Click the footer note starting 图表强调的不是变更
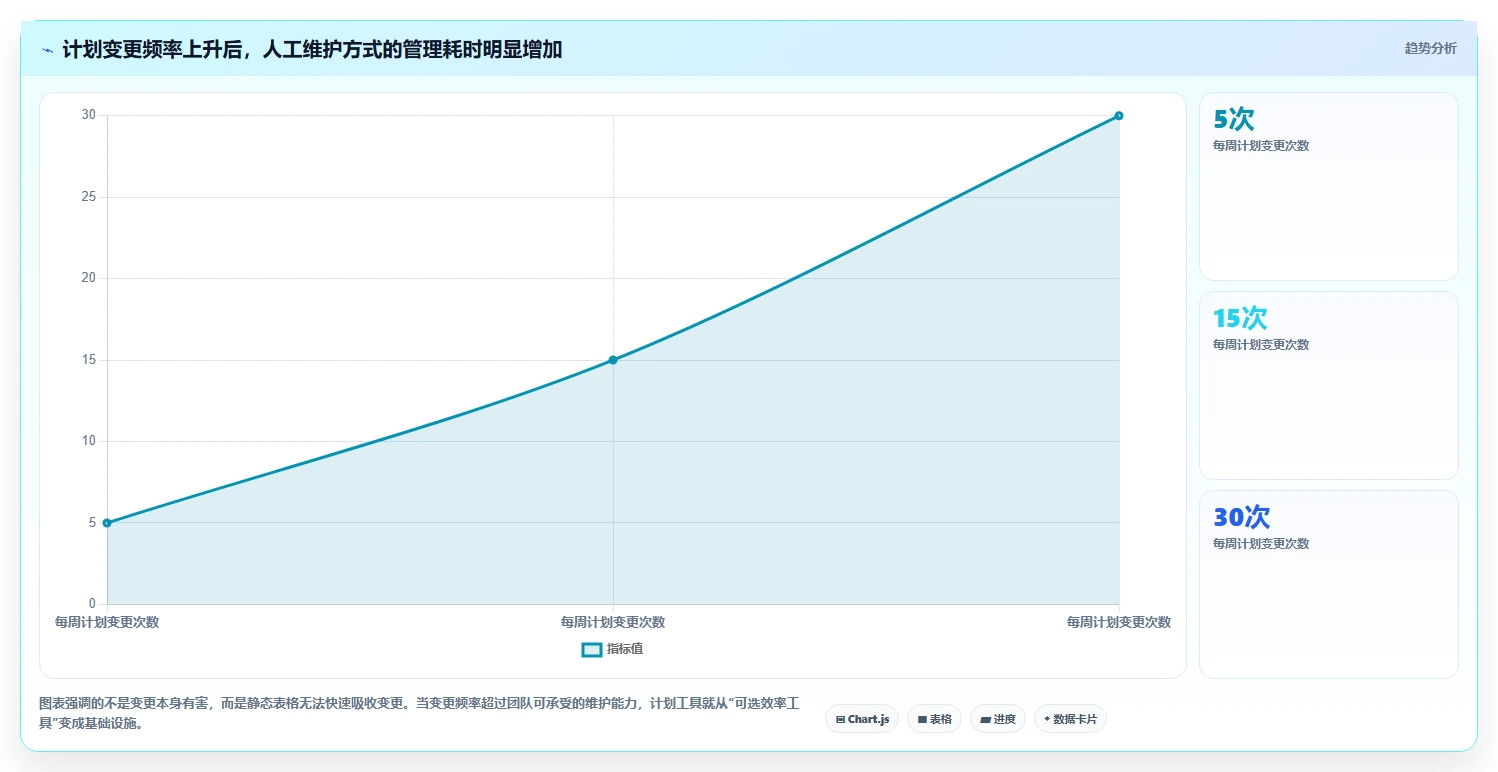1498x772 pixels. click(x=419, y=713)
